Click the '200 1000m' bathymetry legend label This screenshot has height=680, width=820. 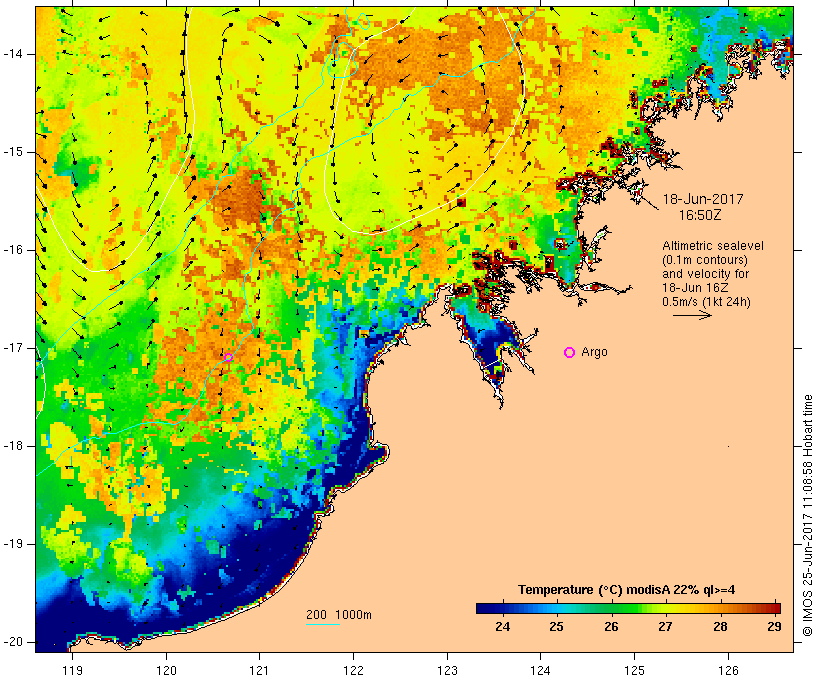click(339, 615)
